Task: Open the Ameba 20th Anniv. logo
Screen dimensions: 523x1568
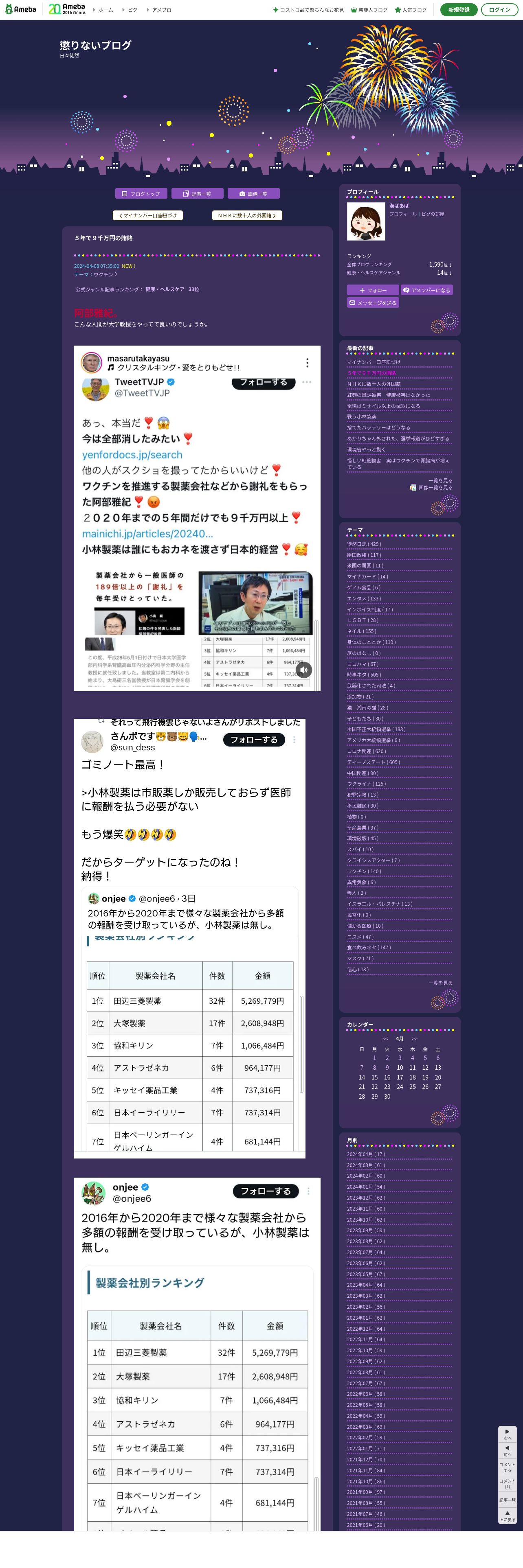Action: (67, 9)
